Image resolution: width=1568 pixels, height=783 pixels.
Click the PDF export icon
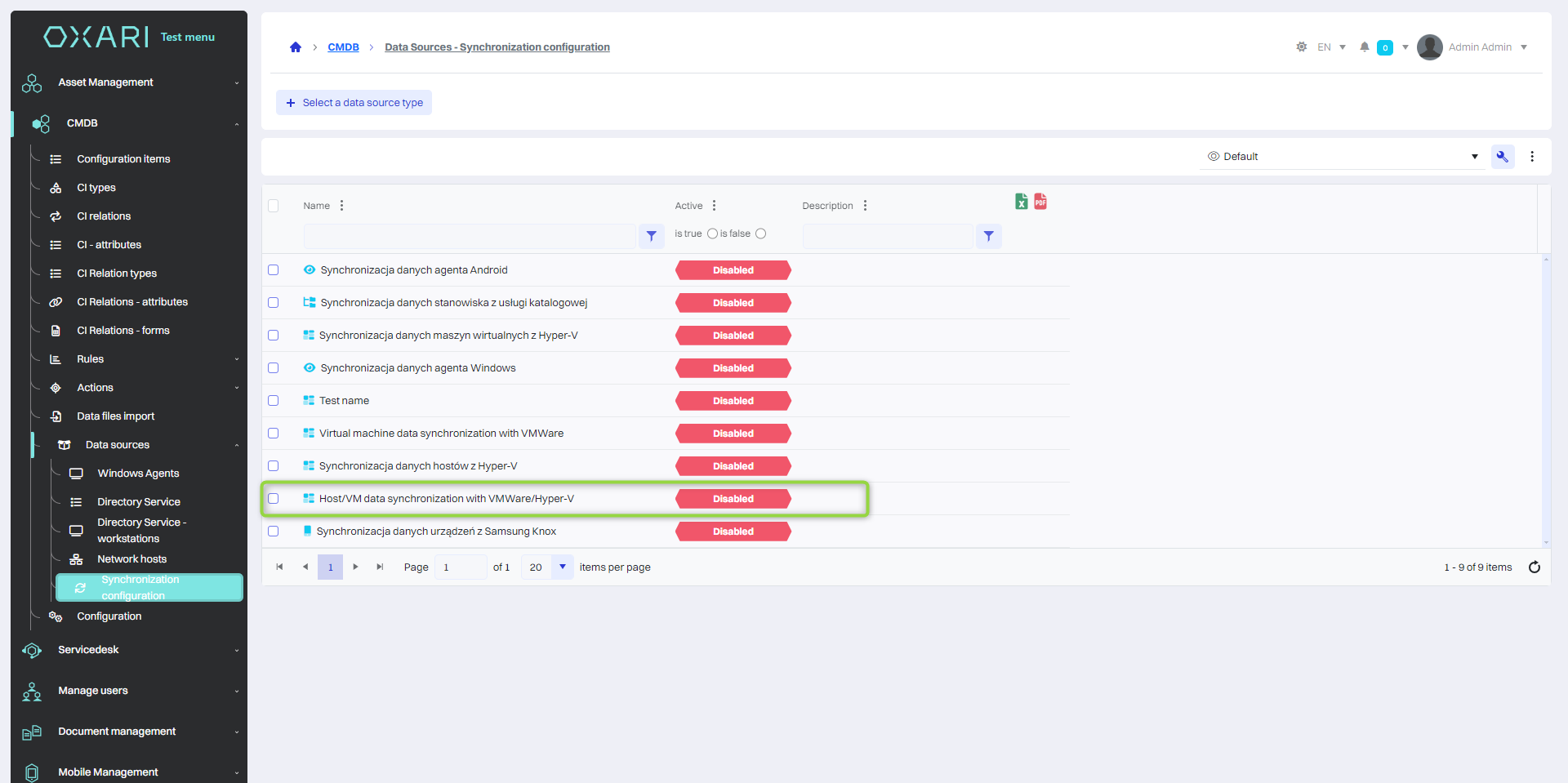tap(1040, 202)
